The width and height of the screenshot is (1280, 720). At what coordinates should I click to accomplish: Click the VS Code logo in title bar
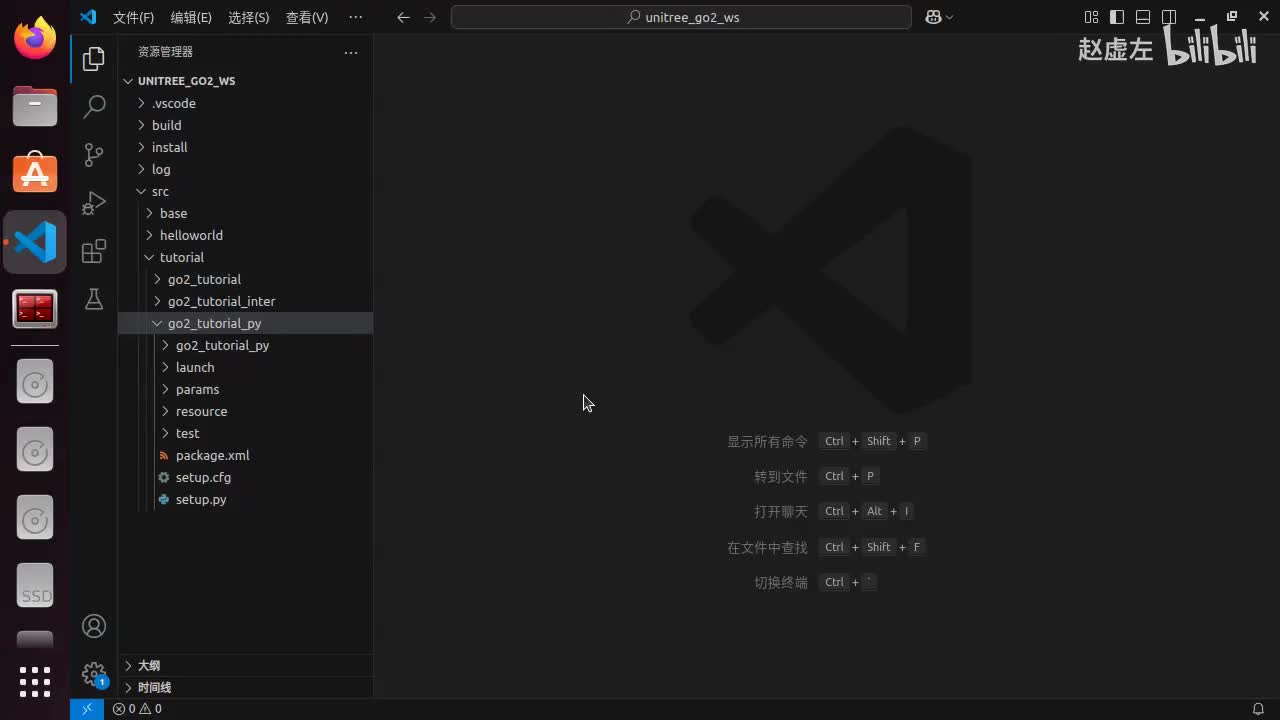pos(88,17)
